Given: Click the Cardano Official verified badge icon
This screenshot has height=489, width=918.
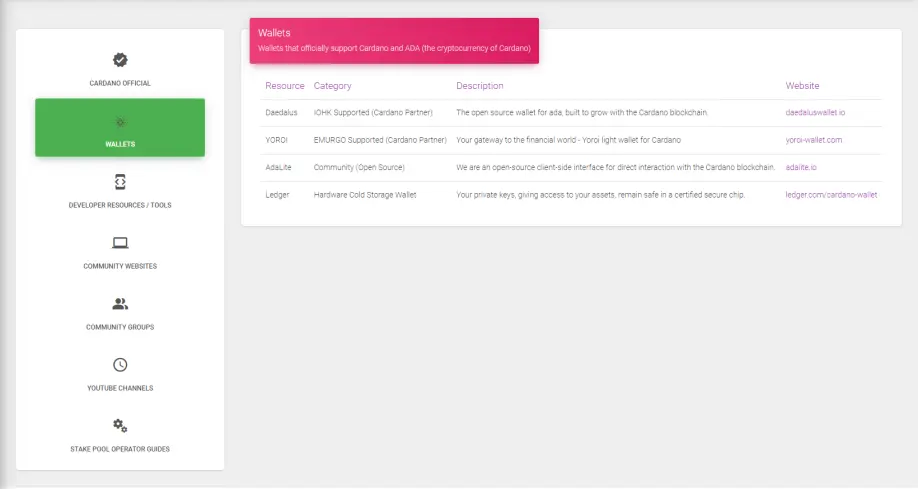Looking at the screenshot, I should (x=120, y=60).
